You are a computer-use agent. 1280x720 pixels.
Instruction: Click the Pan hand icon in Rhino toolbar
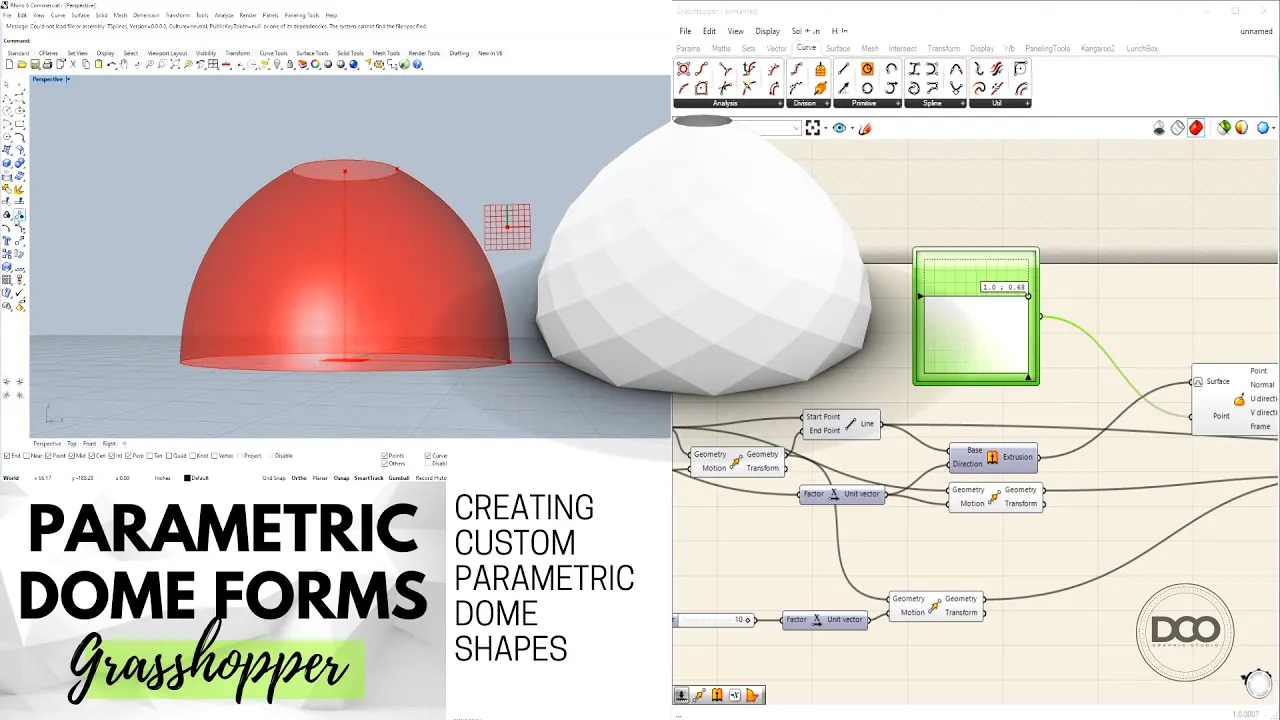124,64
